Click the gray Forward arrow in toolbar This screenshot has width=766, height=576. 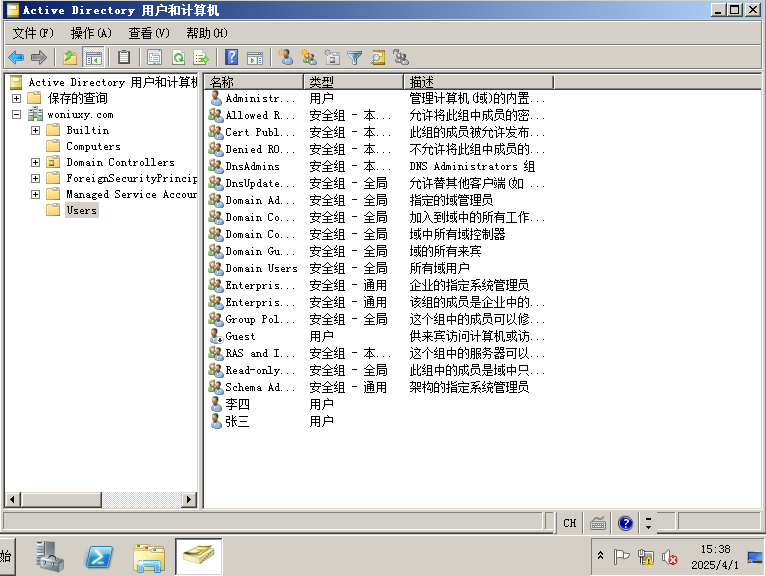point(39,58)
